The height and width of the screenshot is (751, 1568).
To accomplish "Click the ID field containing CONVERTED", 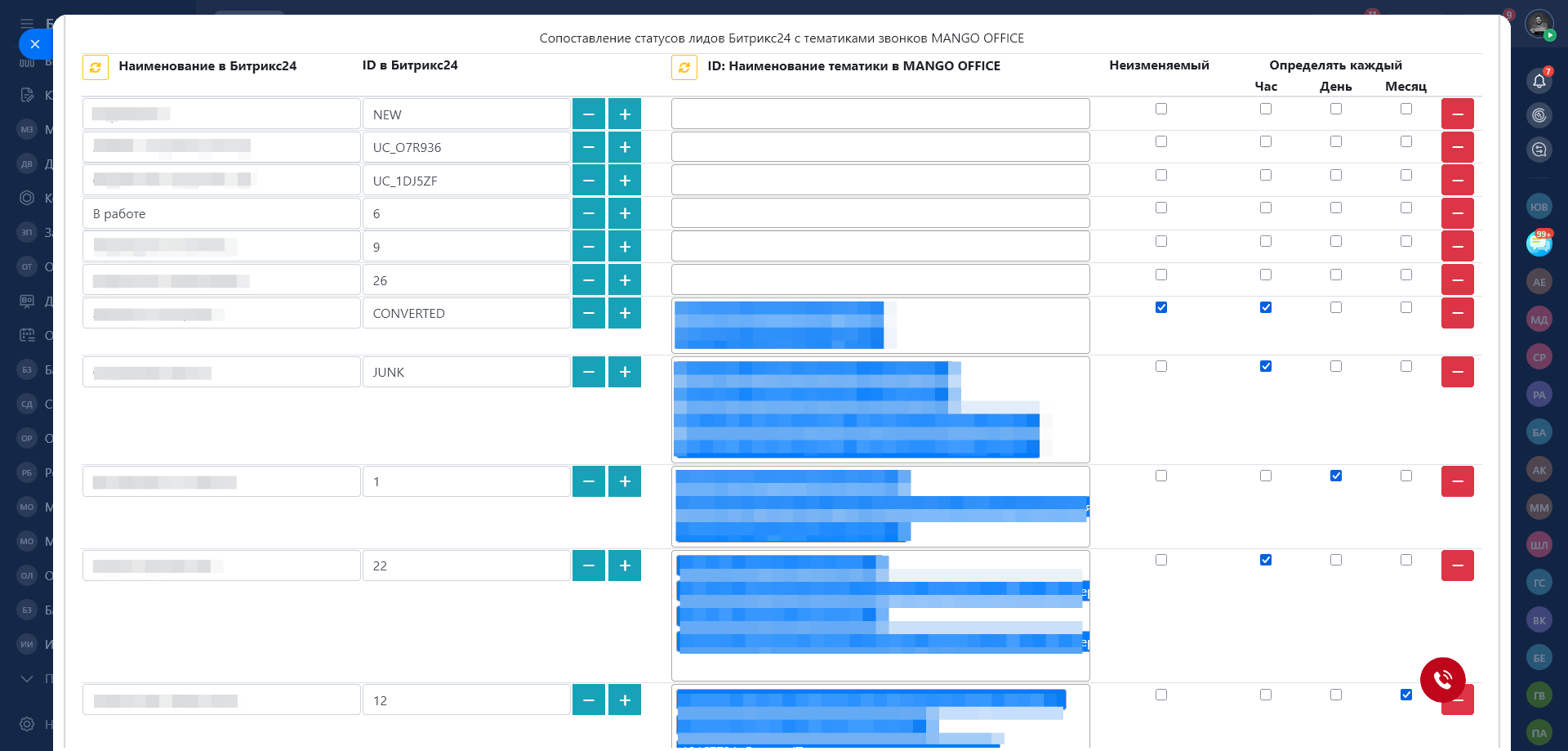I will pyautogui.click(x=466, y=313).
